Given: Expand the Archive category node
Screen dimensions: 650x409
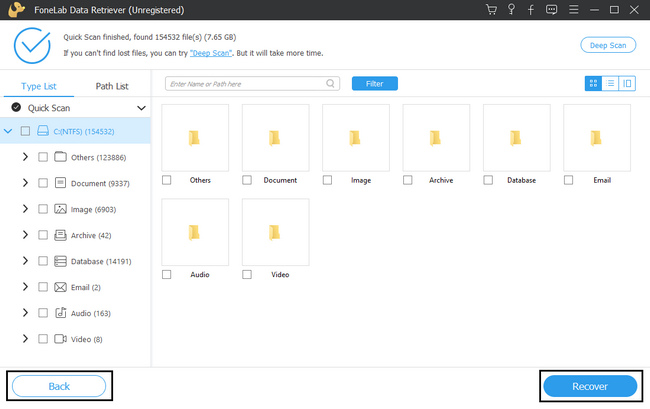Looking at the screenshot, I should (25, 235).
